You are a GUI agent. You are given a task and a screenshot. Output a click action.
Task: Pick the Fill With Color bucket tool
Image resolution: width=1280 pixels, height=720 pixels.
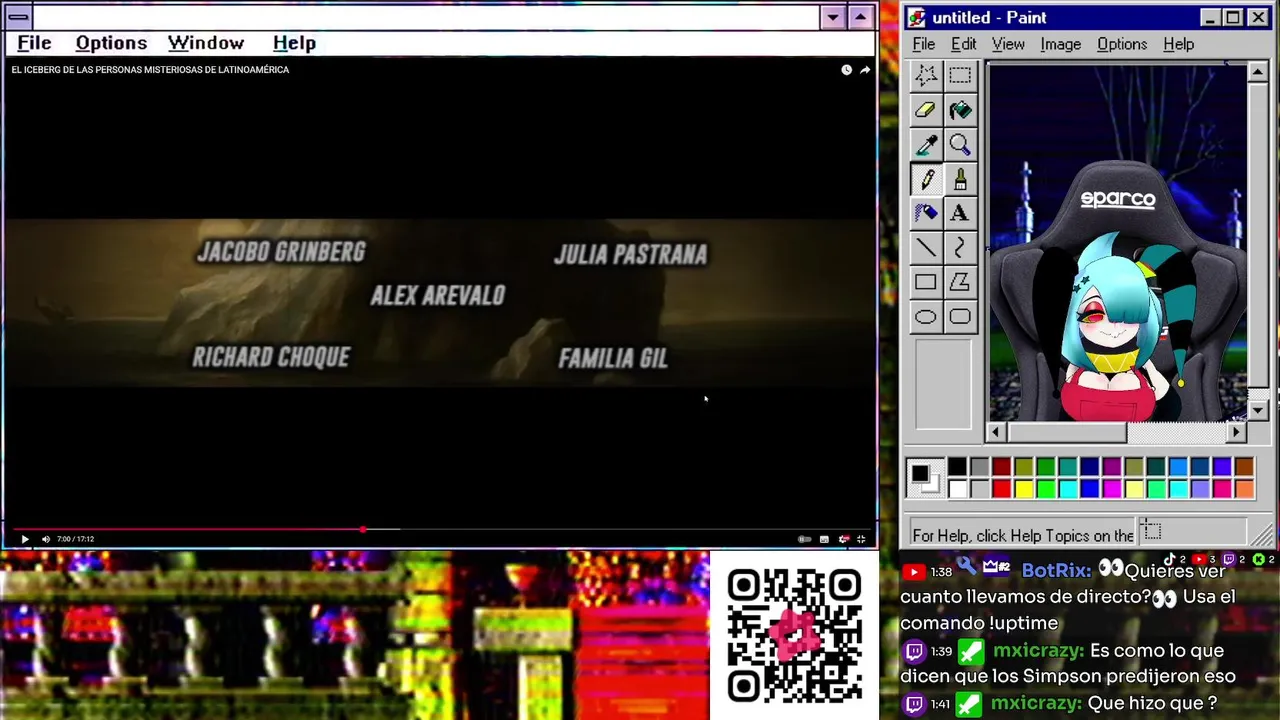[960, 110]
